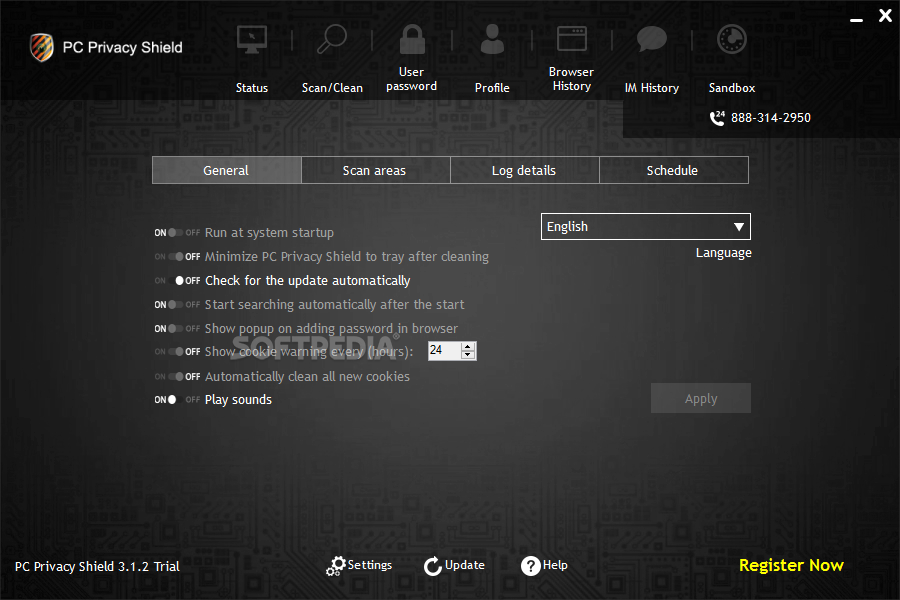Toggle Play sounds switch
The image size is (900, 600).
pyautogui.click(x=177, y=400)
